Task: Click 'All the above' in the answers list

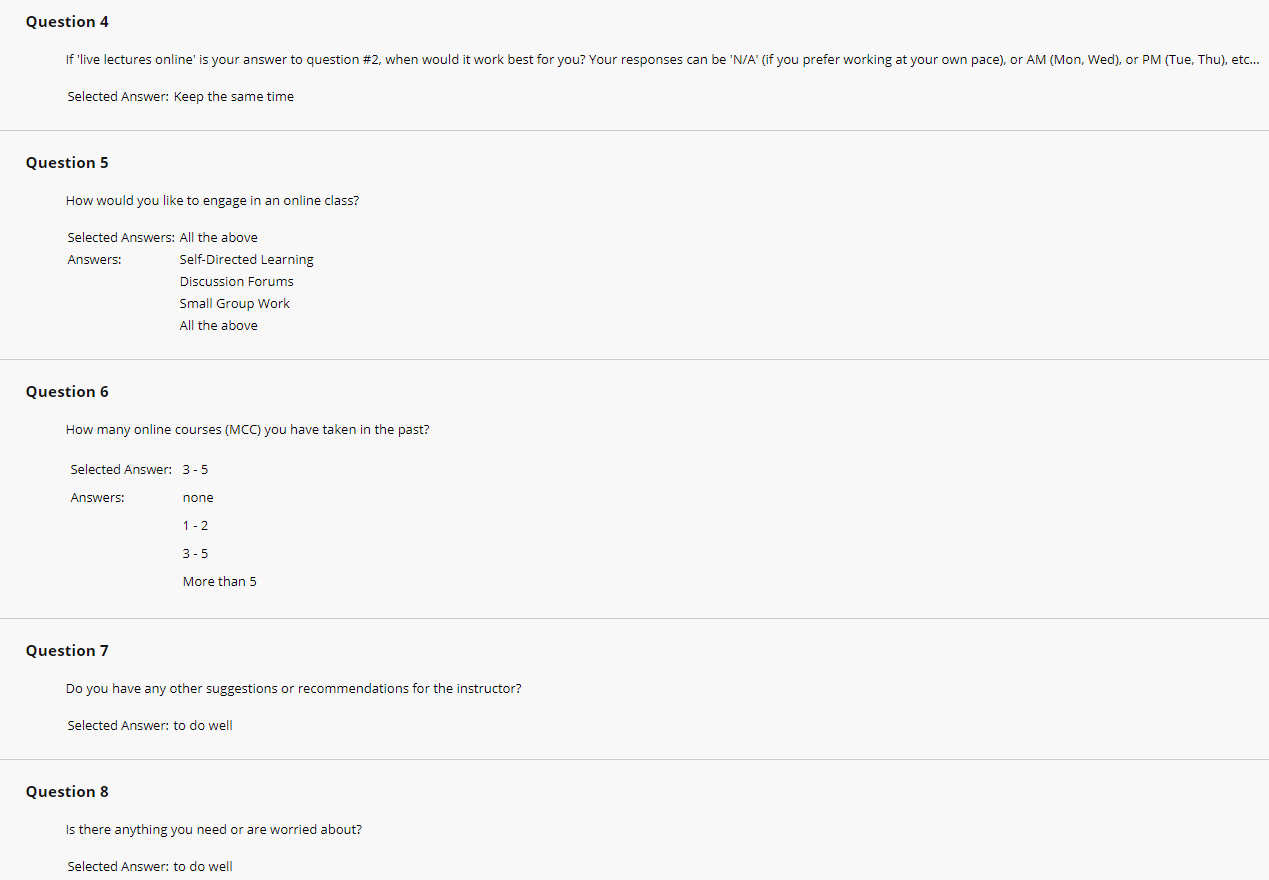Action: 219,326
